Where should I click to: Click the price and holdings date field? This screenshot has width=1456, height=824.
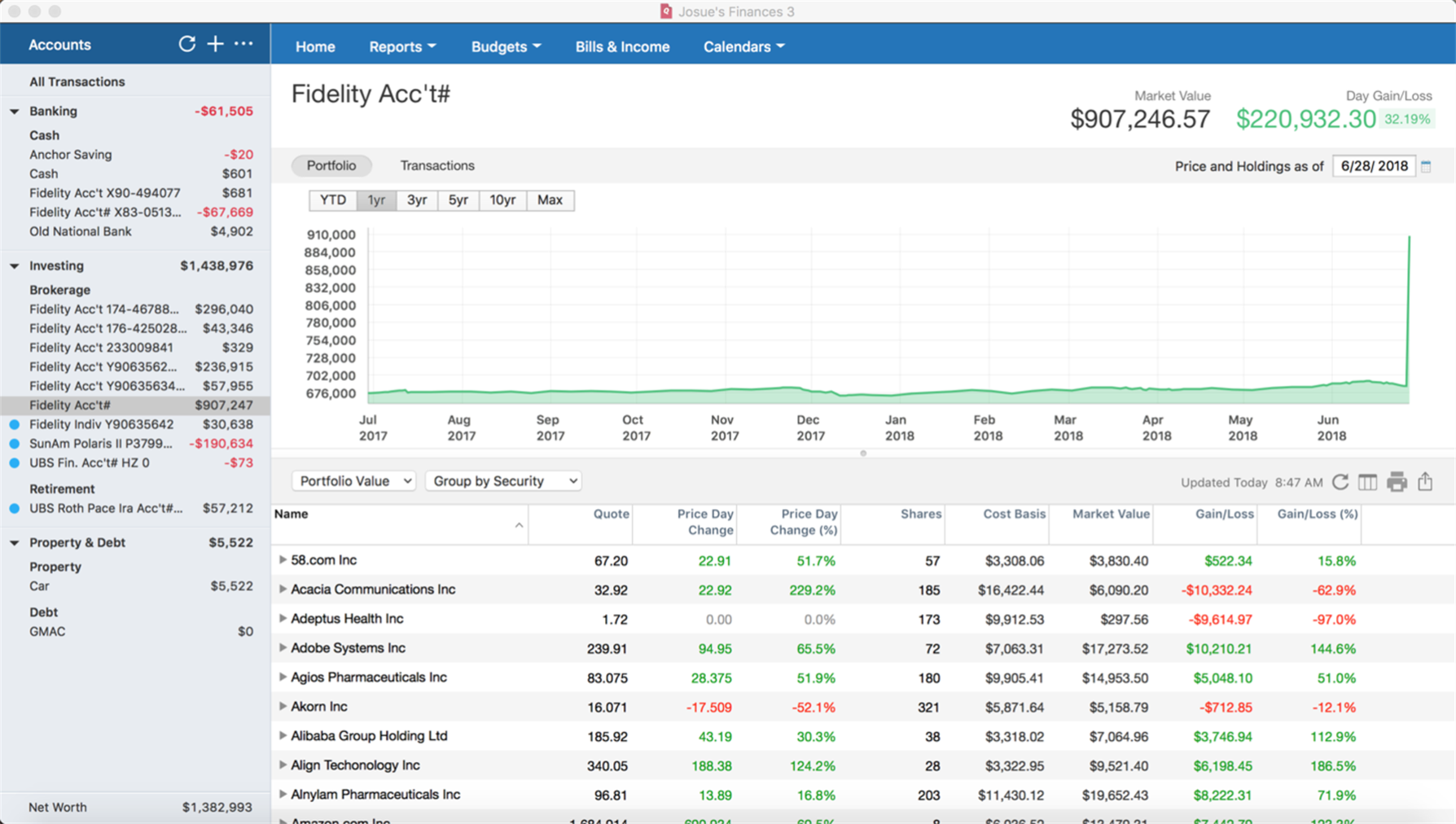1373,166
